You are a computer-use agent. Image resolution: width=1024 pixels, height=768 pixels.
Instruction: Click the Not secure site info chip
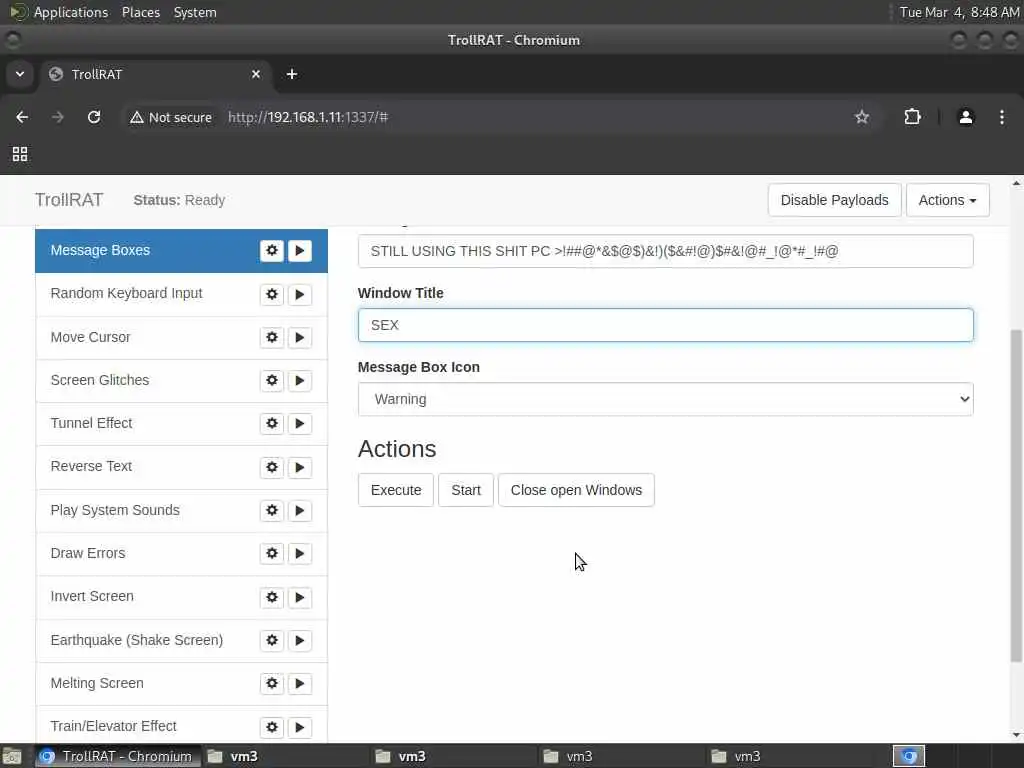click(171, 118)
